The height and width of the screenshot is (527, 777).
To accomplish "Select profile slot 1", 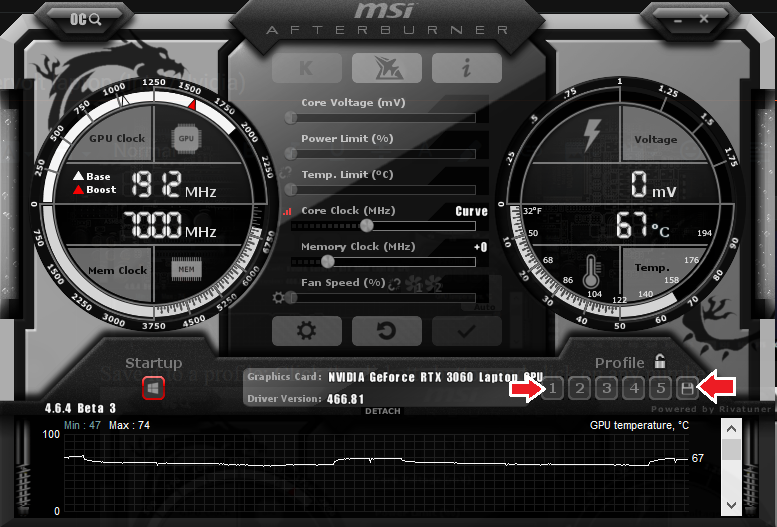I will (553, 388).
